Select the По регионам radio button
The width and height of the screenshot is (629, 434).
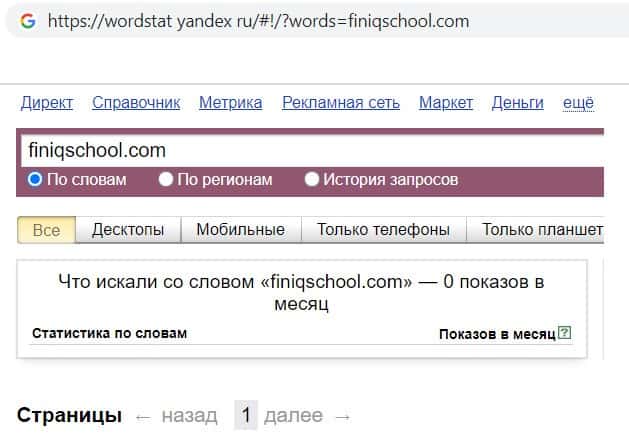click(x=165, y=179)
